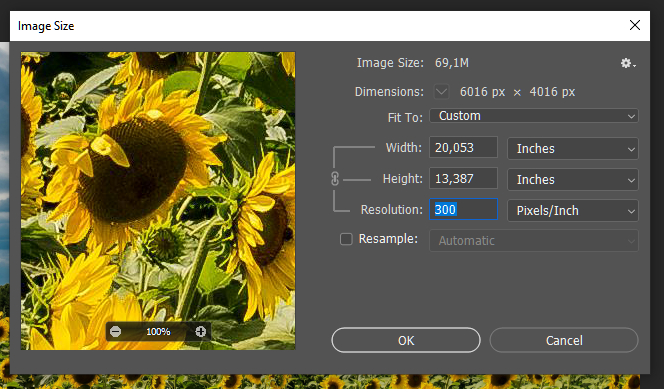
Task: Enable the Resample checkbox
Action: point(346,239)
